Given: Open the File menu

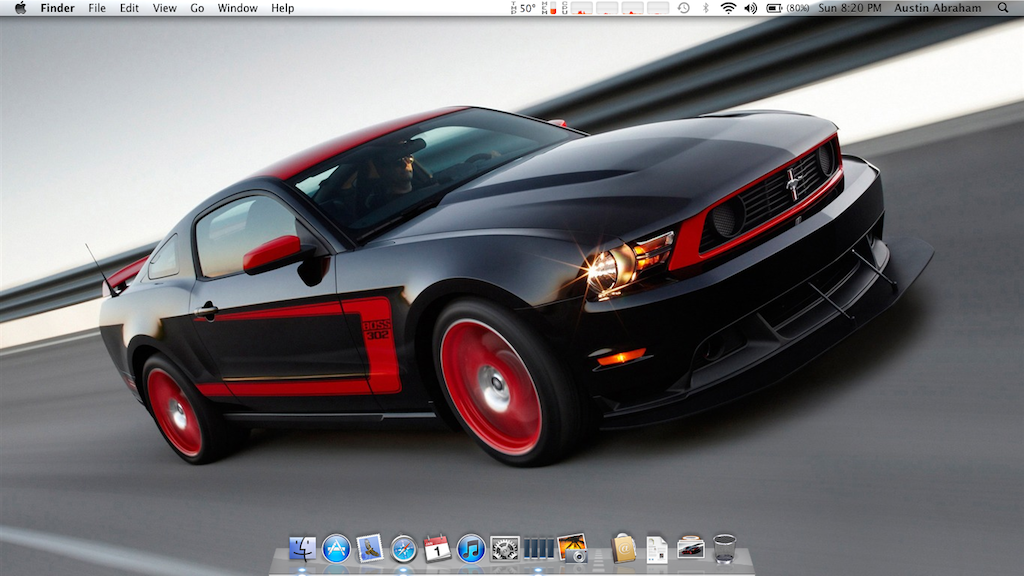Looking at the screenshot, I should pos(97,8).
